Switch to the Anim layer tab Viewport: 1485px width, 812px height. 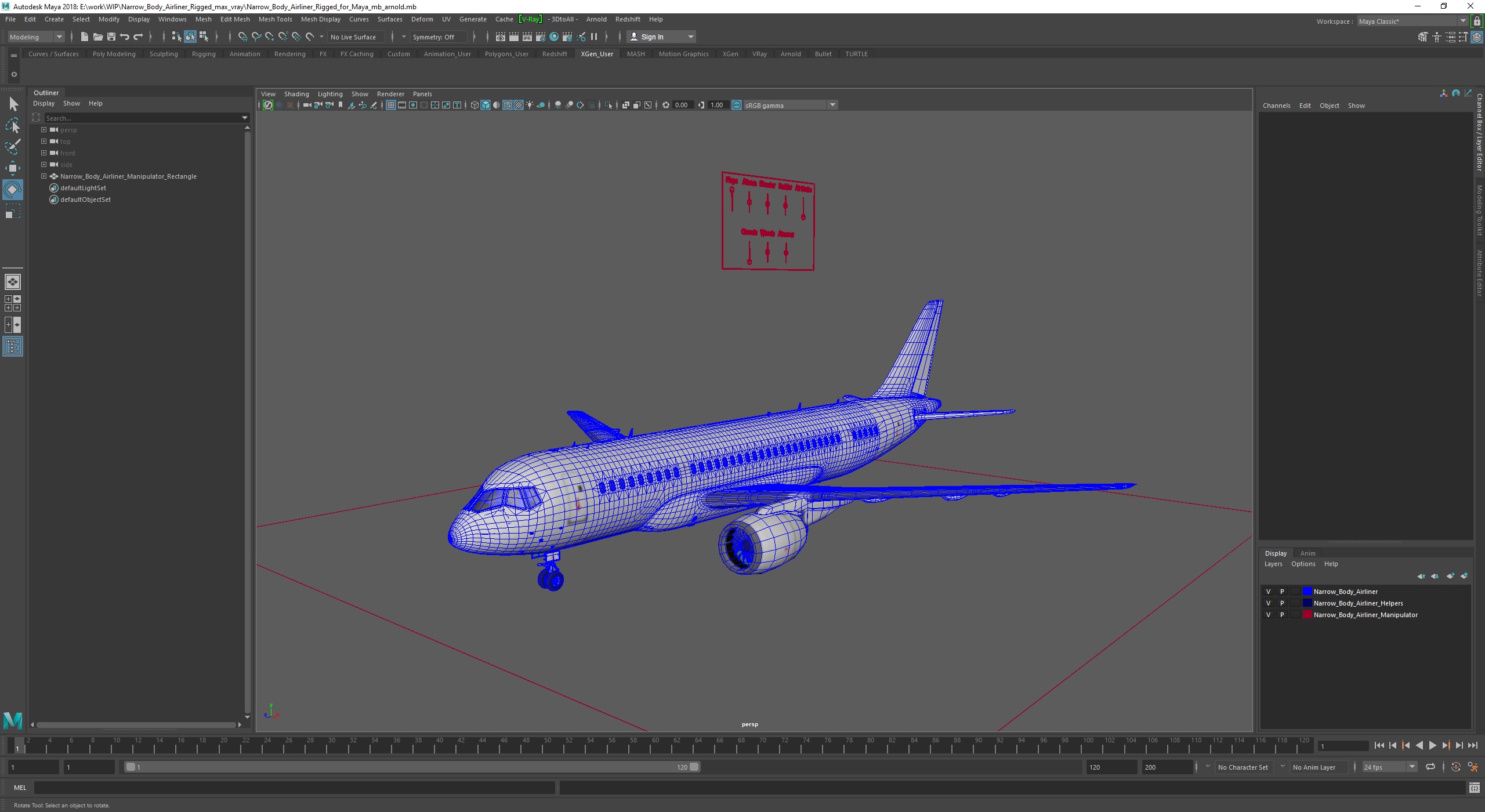1307,553
